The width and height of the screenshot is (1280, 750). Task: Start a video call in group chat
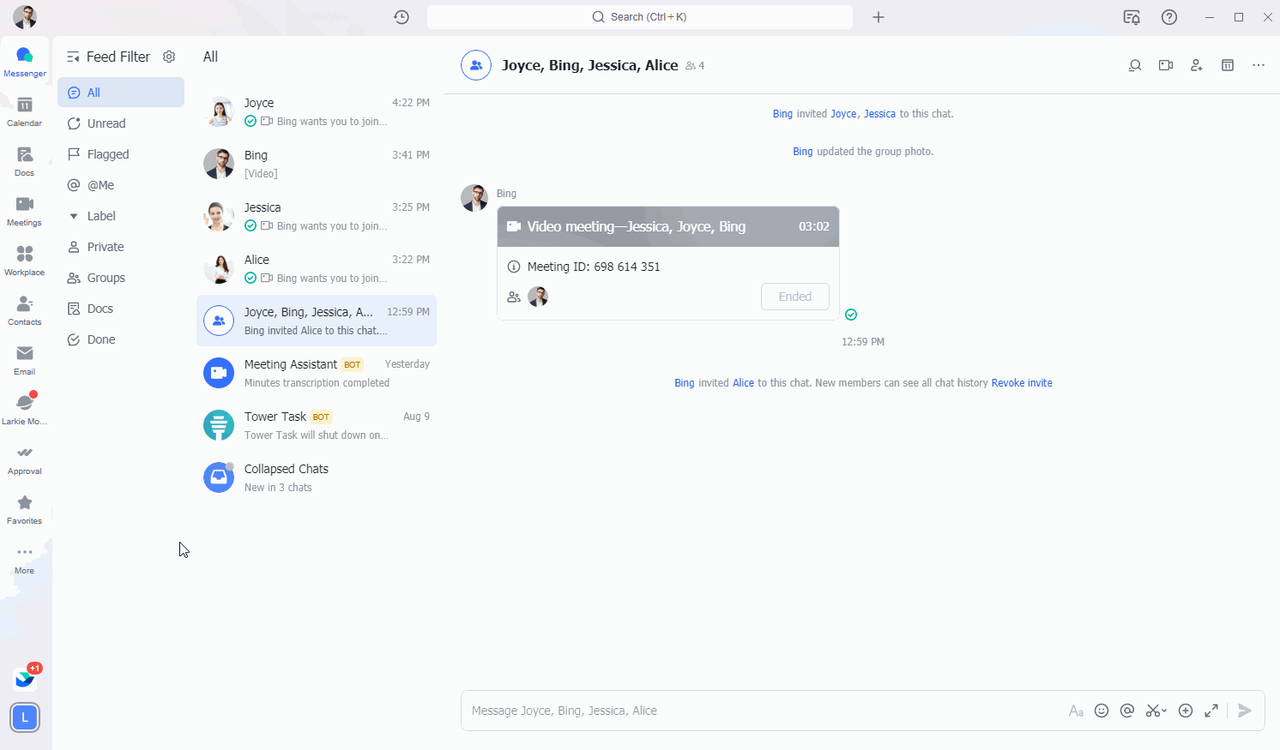(x=1165, y=66)
